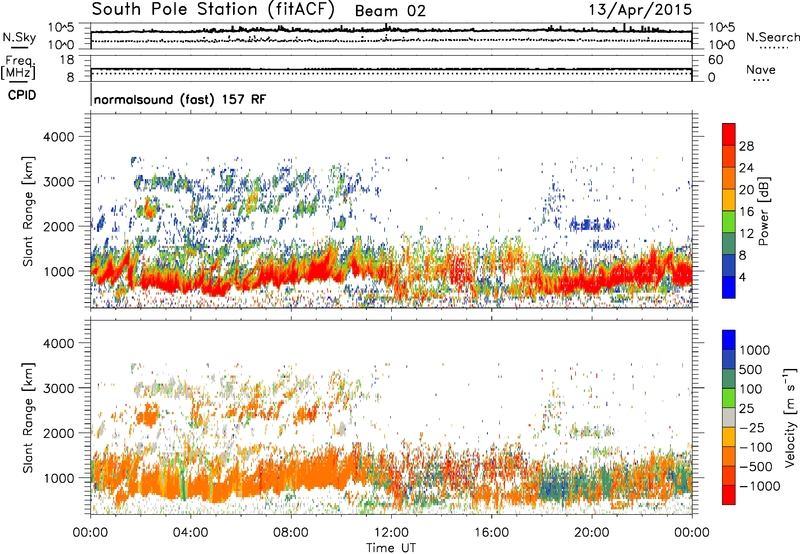Click the 'N.Sky' legend label
This screenshot has height=554, width=800.
pos(19,37)
